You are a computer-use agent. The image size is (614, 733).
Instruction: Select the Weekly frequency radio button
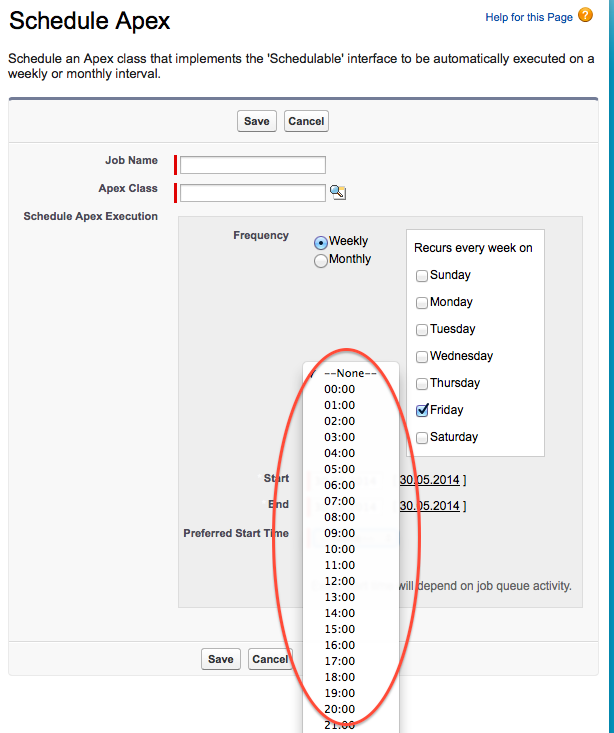pyautogui.click(x=321, y=242)
